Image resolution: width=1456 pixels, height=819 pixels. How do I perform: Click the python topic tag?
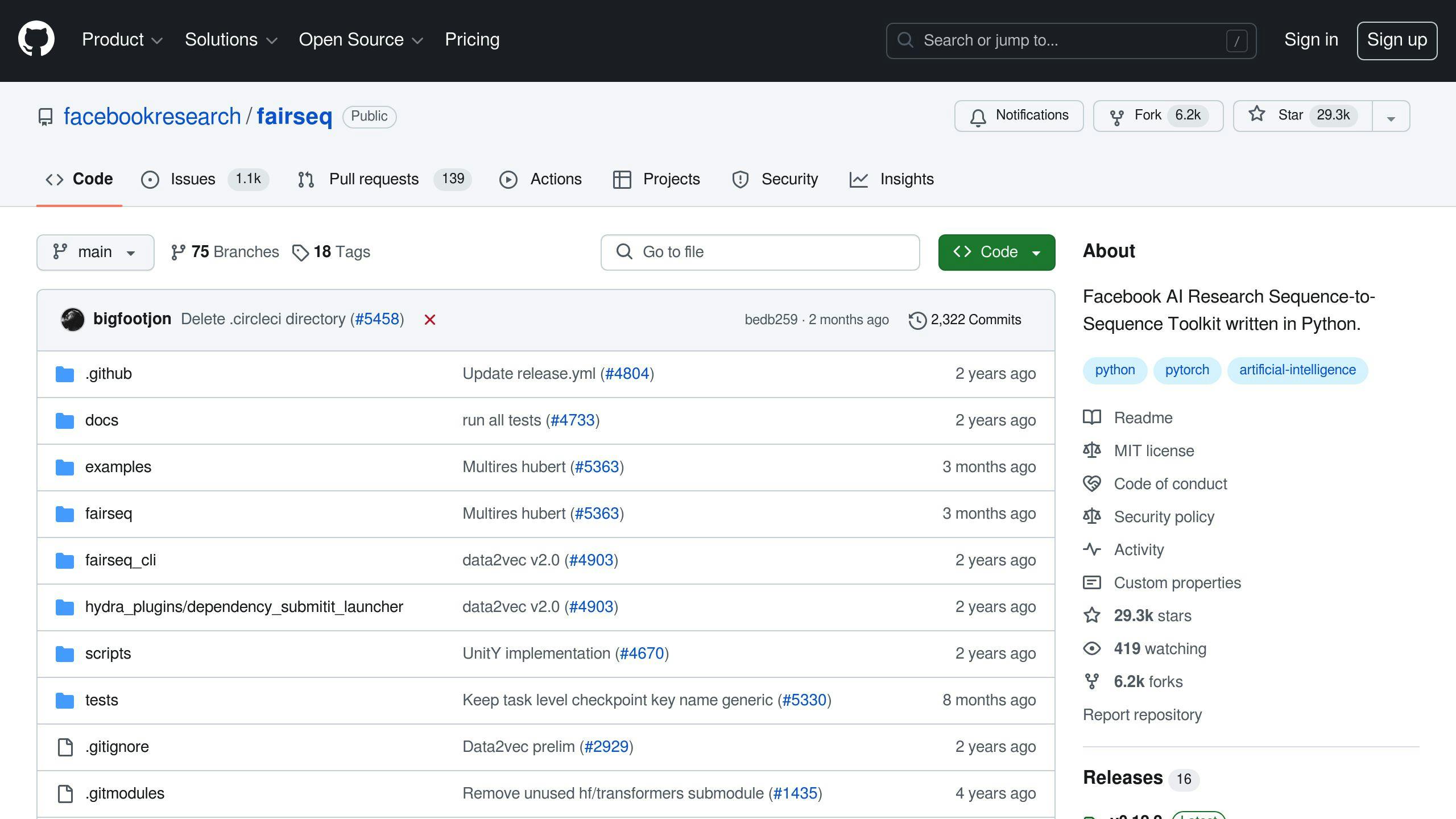[1115, 370]
